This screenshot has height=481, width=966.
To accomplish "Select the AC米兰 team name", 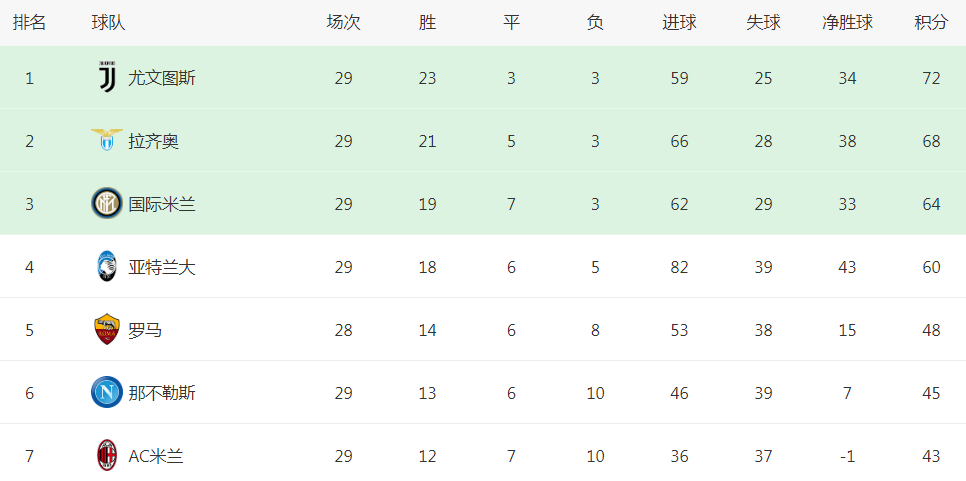I will point(156,456).
